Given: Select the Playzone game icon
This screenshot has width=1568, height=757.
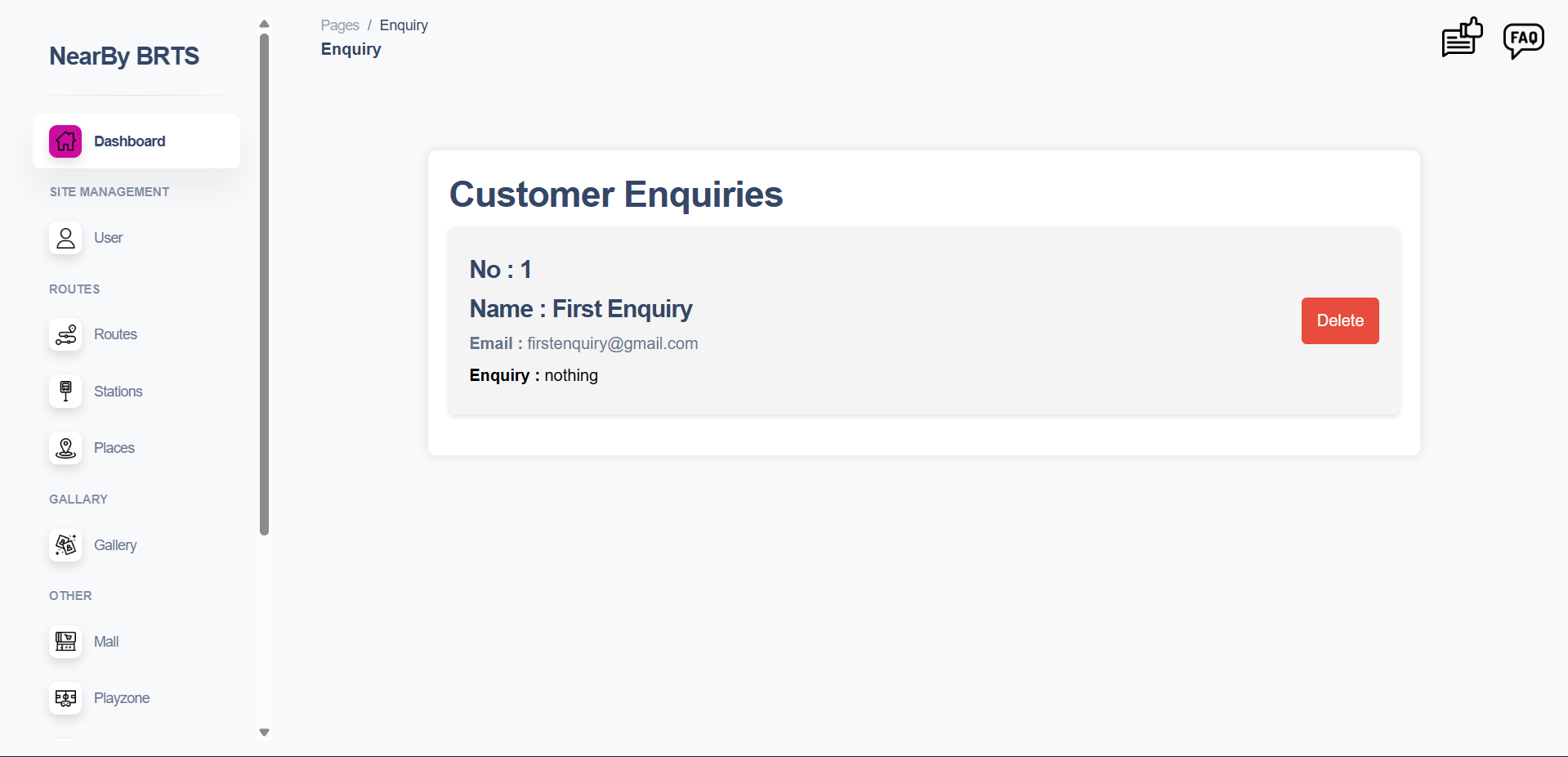Looking at the screenshot, I should coord(65,698).
